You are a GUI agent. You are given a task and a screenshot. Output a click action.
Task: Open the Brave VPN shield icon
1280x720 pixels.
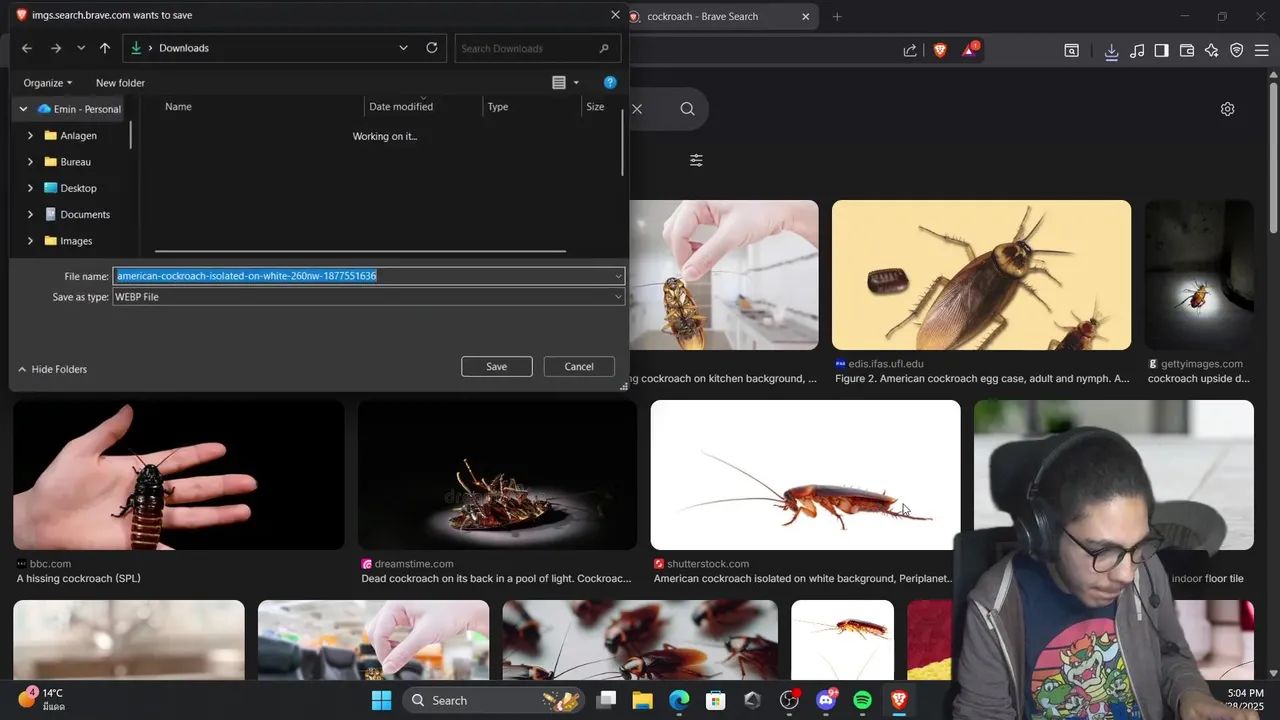pyautogui.click(x=1237, y=50)
